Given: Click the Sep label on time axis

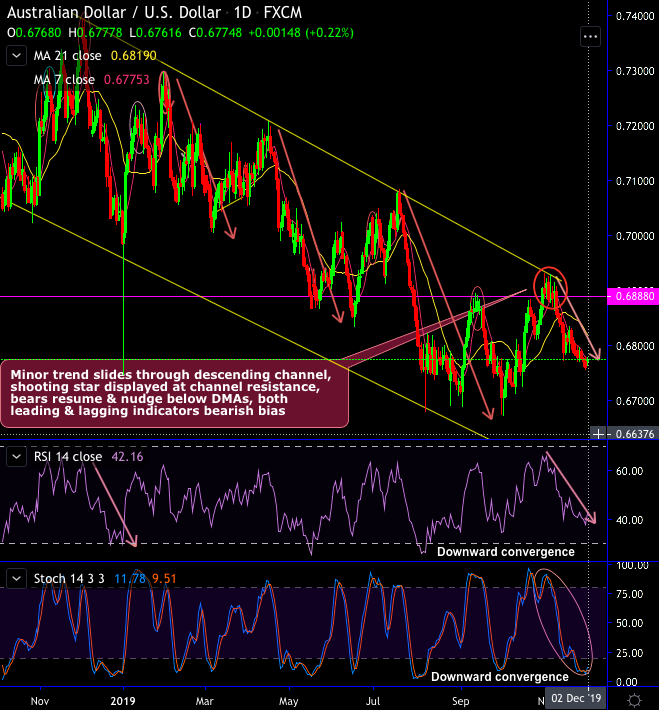Looking at the screenshot, I should click(461, 701).
